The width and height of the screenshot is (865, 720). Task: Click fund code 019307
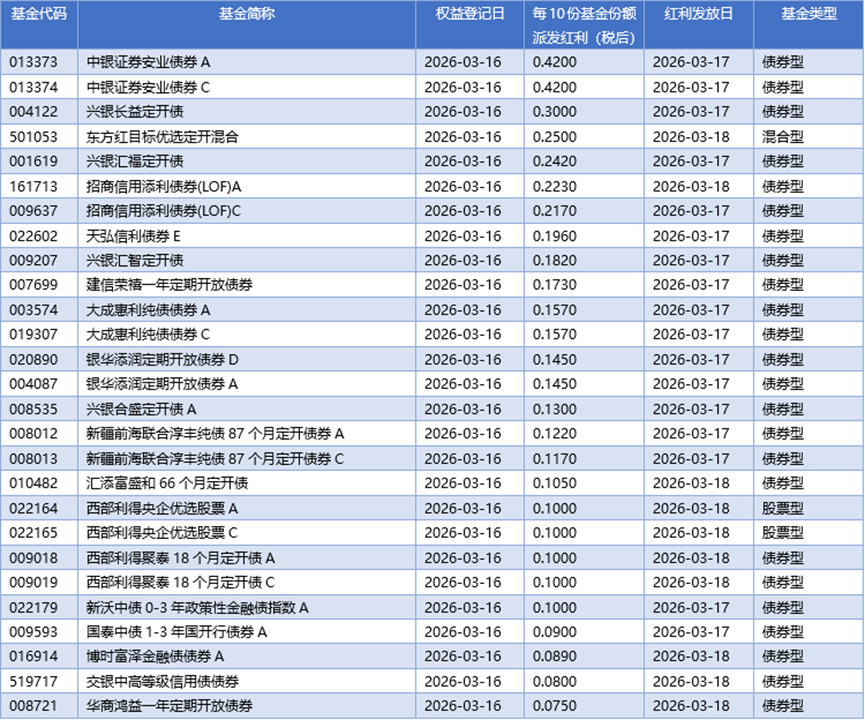[x=33, y=334]
